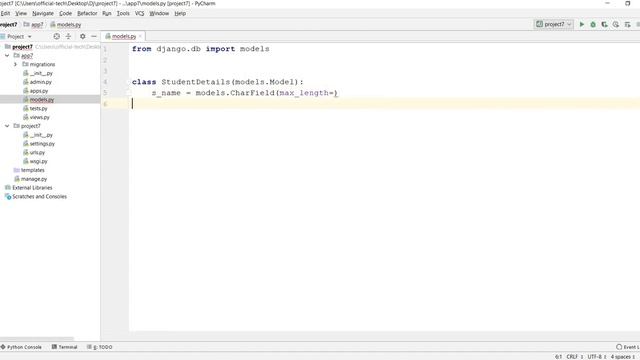The height and width of the screenshot is (360, 640).
Task: Open the Refactor menu
Action: tap(87, 13)
